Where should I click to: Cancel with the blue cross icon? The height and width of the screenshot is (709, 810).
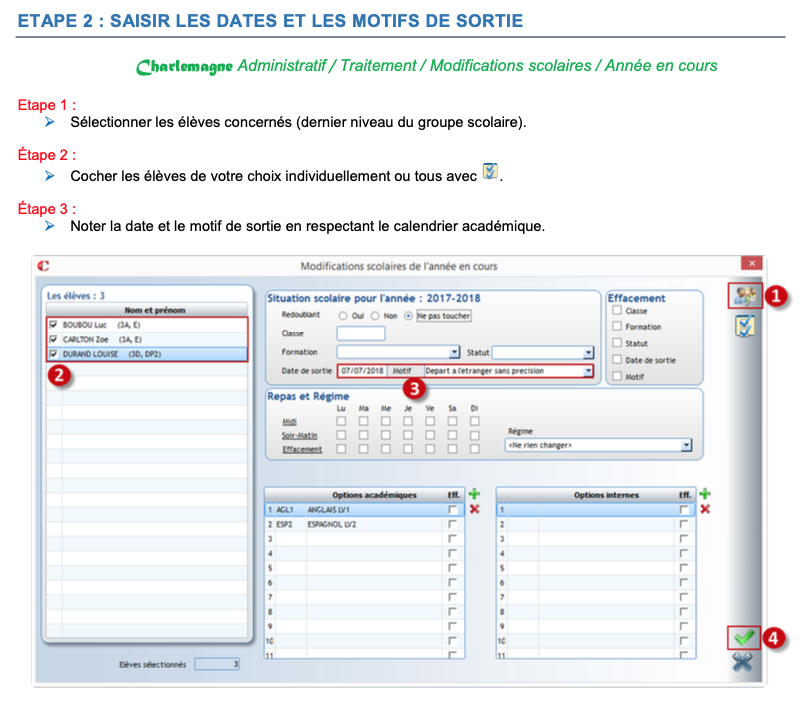tap(742, 661)
